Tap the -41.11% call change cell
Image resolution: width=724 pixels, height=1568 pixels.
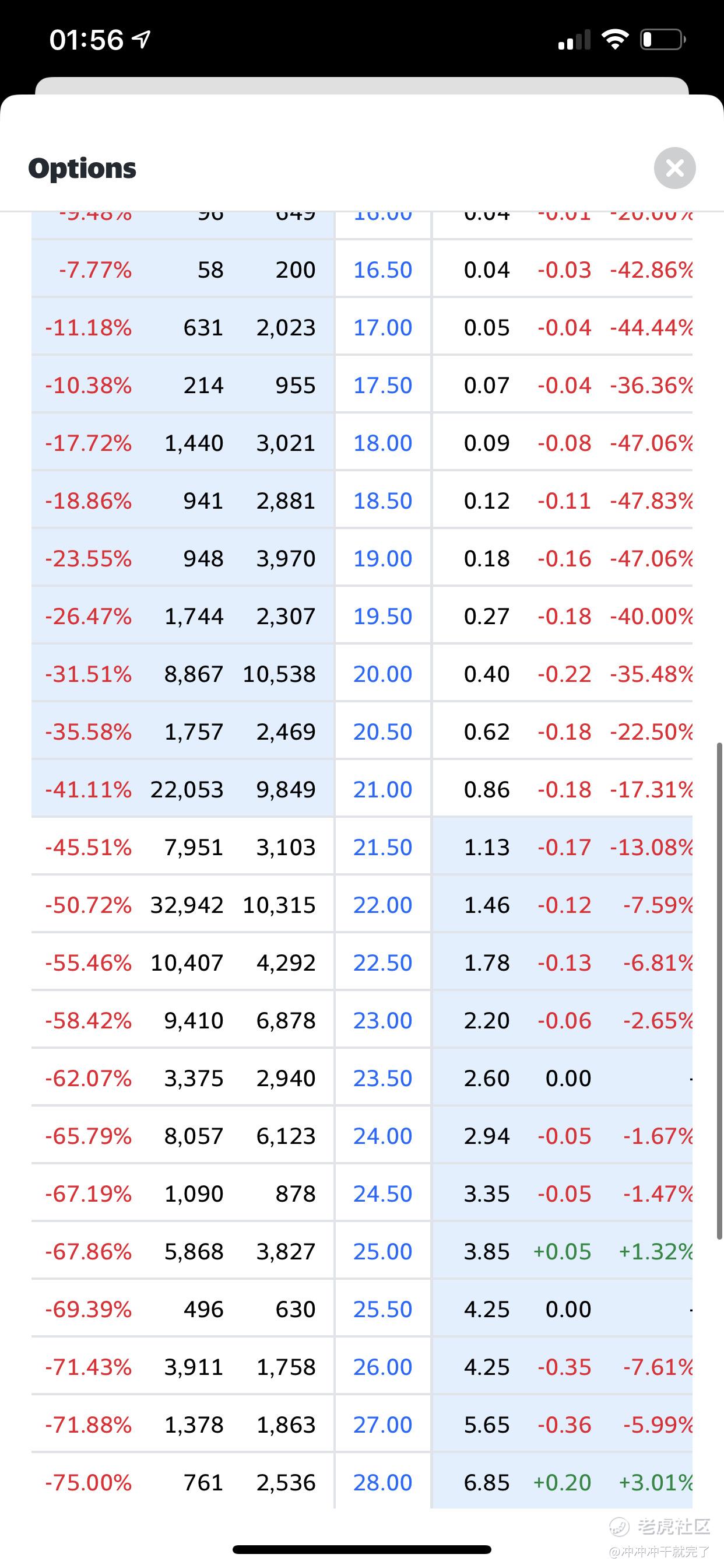(88, 789)
